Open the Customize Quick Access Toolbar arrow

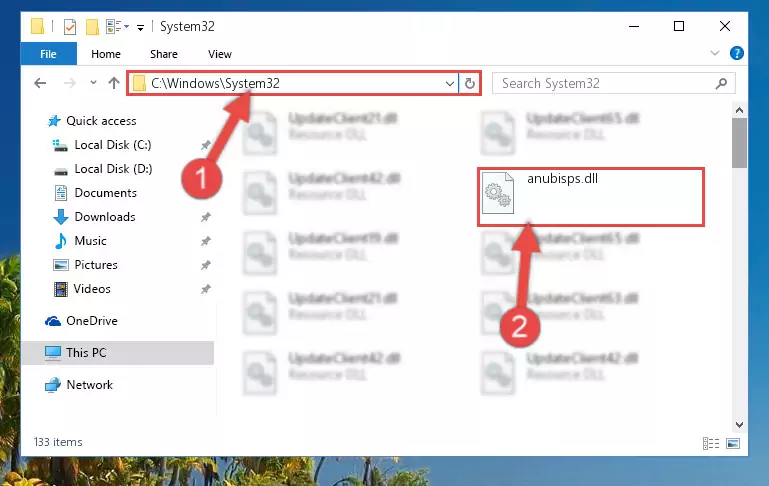coord(140,27)
